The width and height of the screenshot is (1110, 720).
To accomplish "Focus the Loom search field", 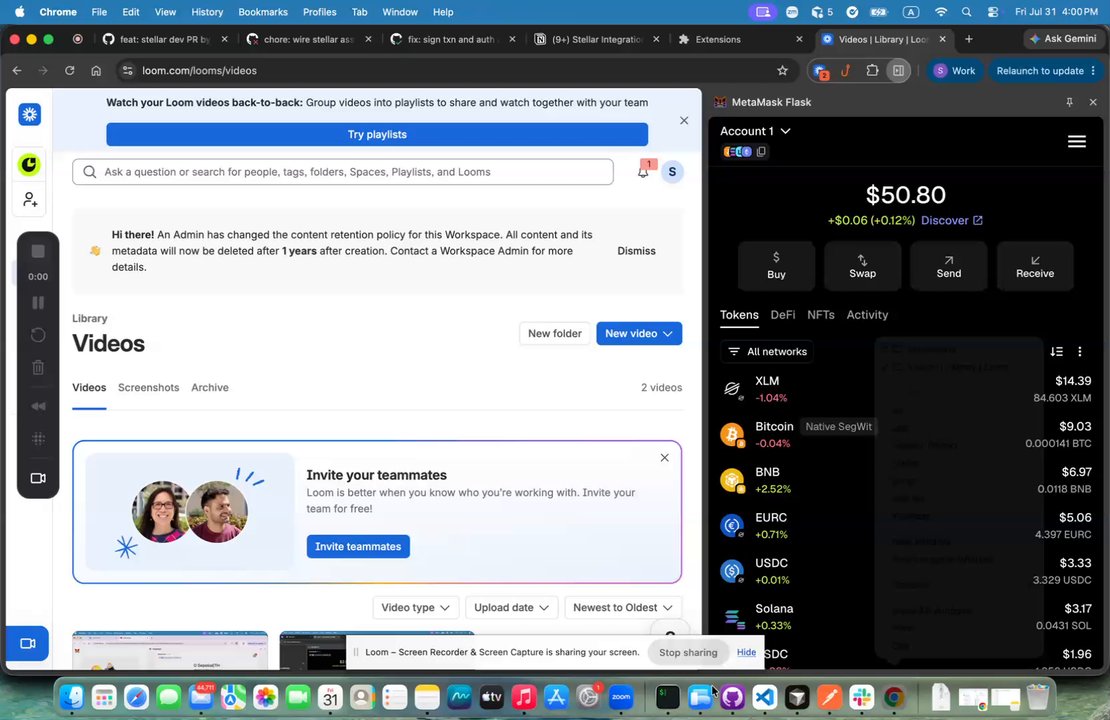I will [343, 172].
